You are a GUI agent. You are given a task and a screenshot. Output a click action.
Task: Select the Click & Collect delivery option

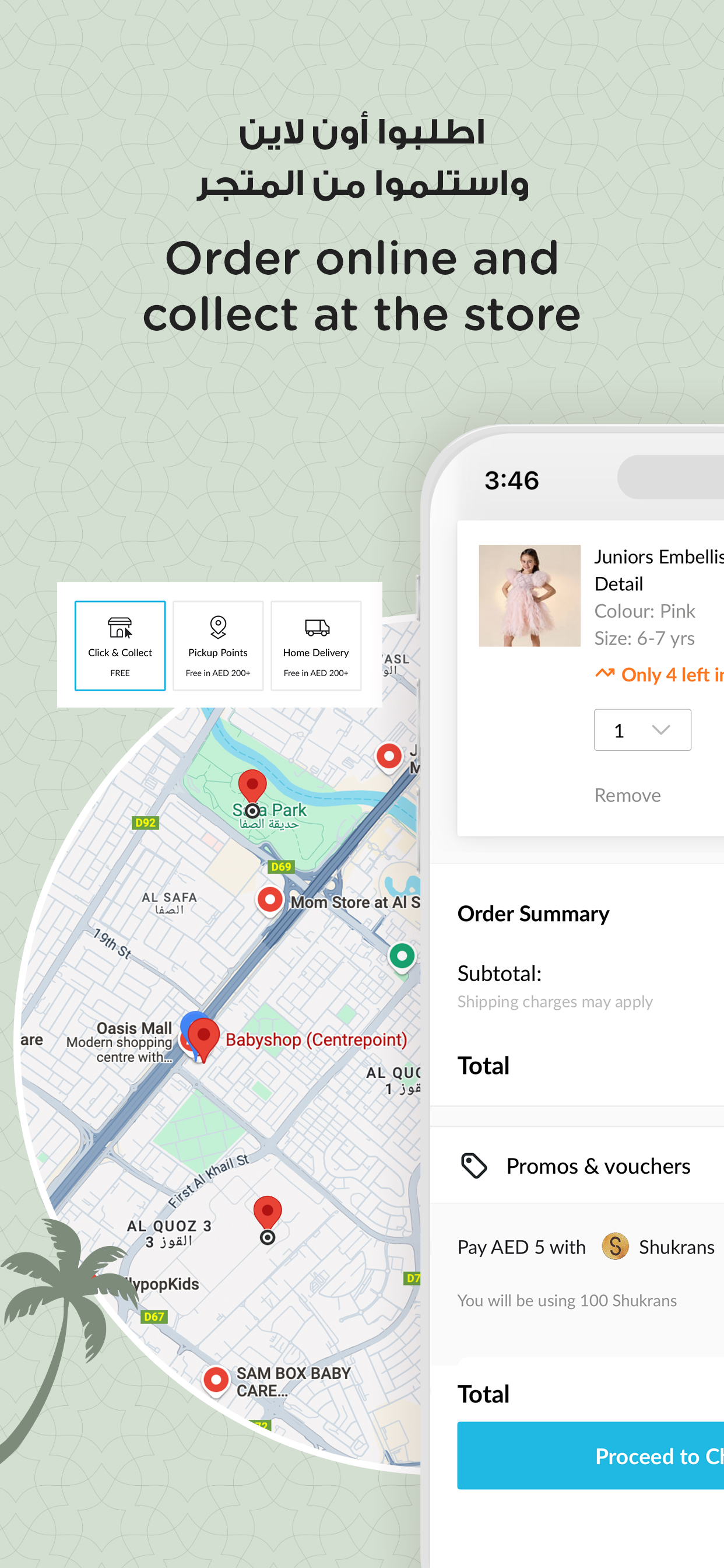tap(120, 645)
